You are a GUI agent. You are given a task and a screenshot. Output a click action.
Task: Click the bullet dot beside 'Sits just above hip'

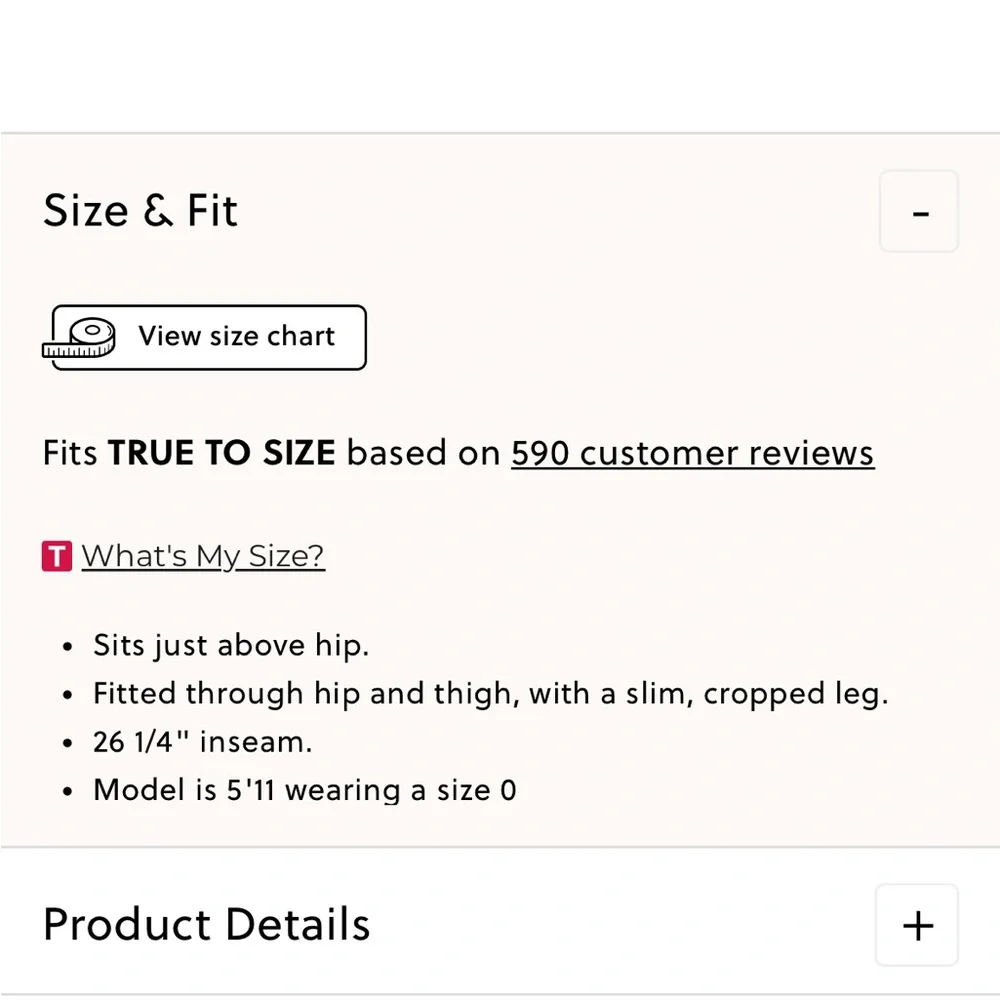(x=67, y=647)
